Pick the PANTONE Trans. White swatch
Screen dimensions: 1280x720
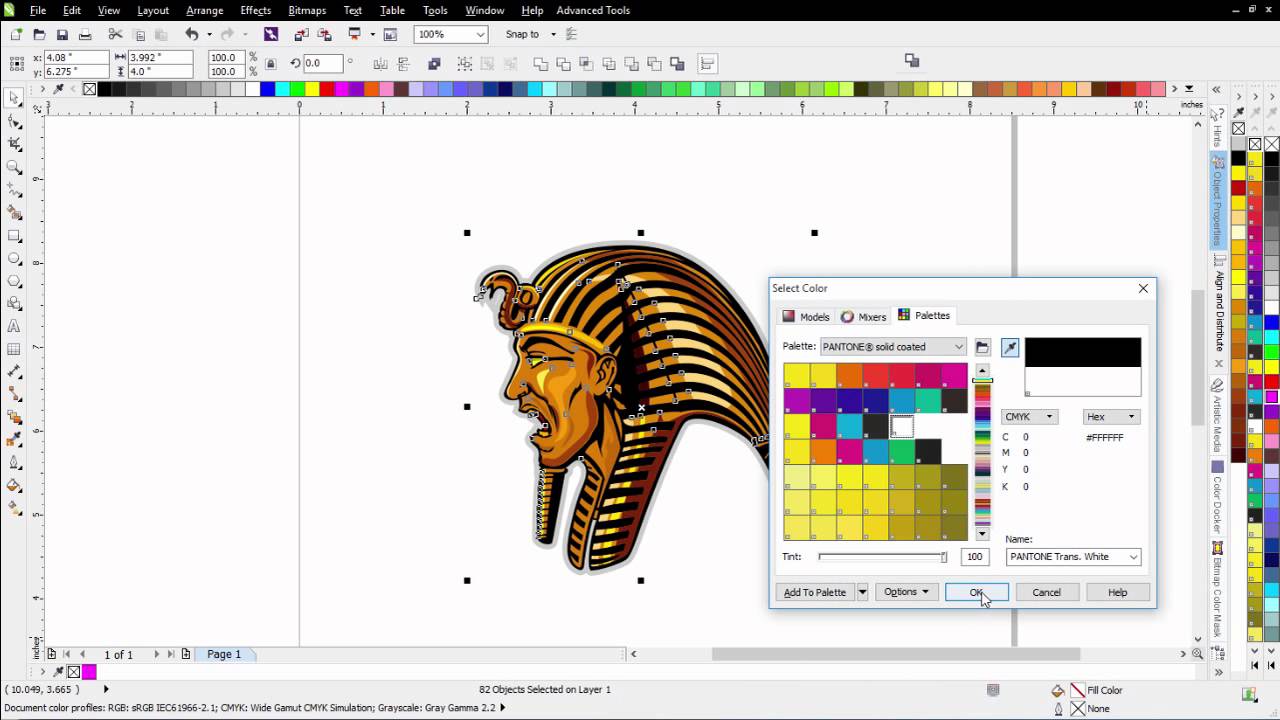(901, 426)
